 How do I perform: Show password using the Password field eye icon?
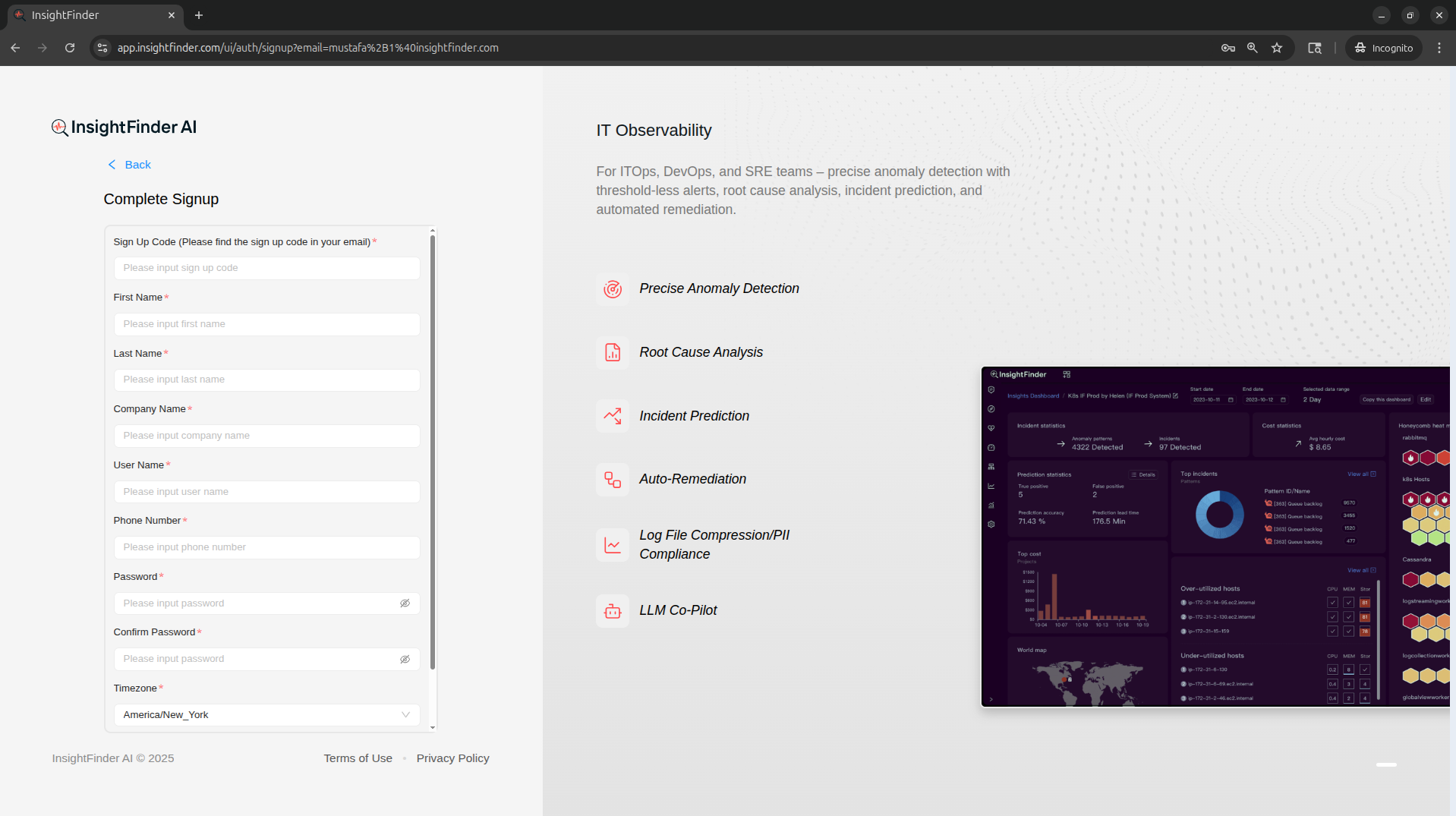point(405,603)
